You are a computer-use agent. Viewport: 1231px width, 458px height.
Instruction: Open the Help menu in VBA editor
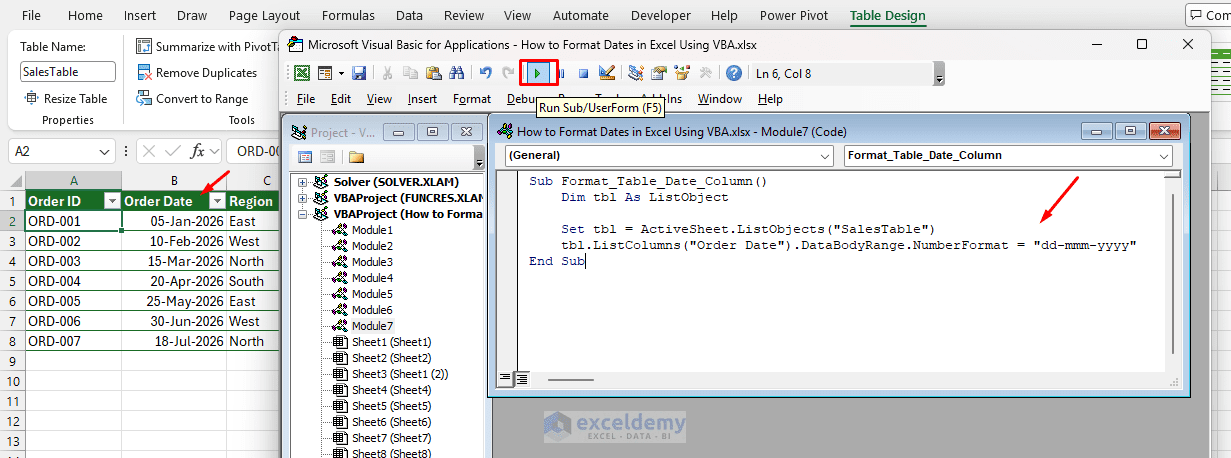[x=770, y=99]
